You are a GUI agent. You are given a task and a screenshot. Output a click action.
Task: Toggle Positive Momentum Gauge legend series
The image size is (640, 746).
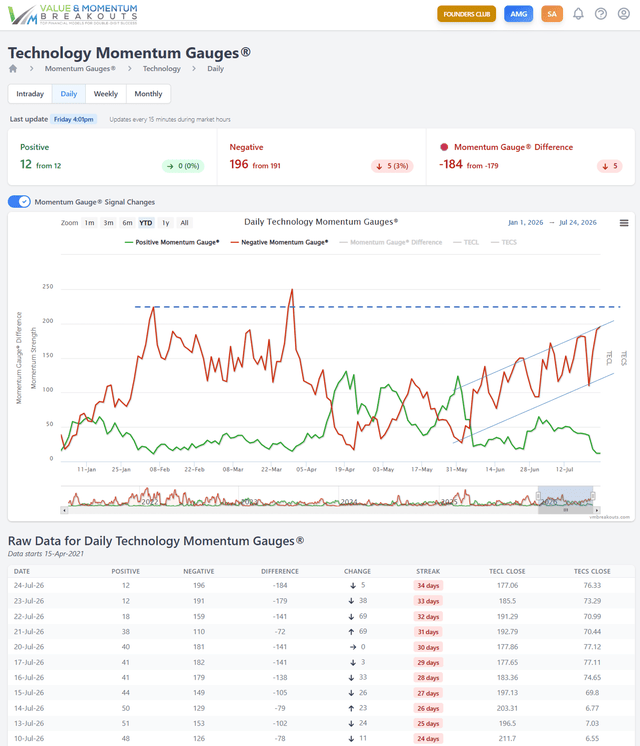[x=172, y=242]
